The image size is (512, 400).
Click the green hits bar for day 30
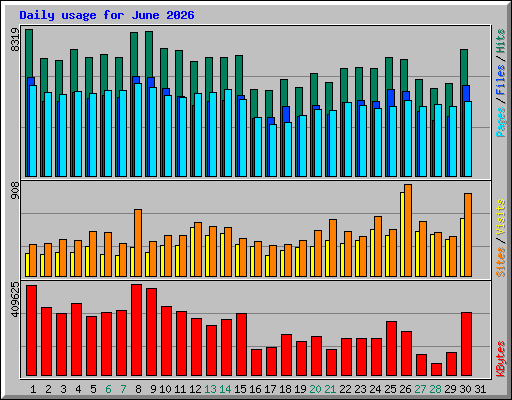[x=464, y=67]
